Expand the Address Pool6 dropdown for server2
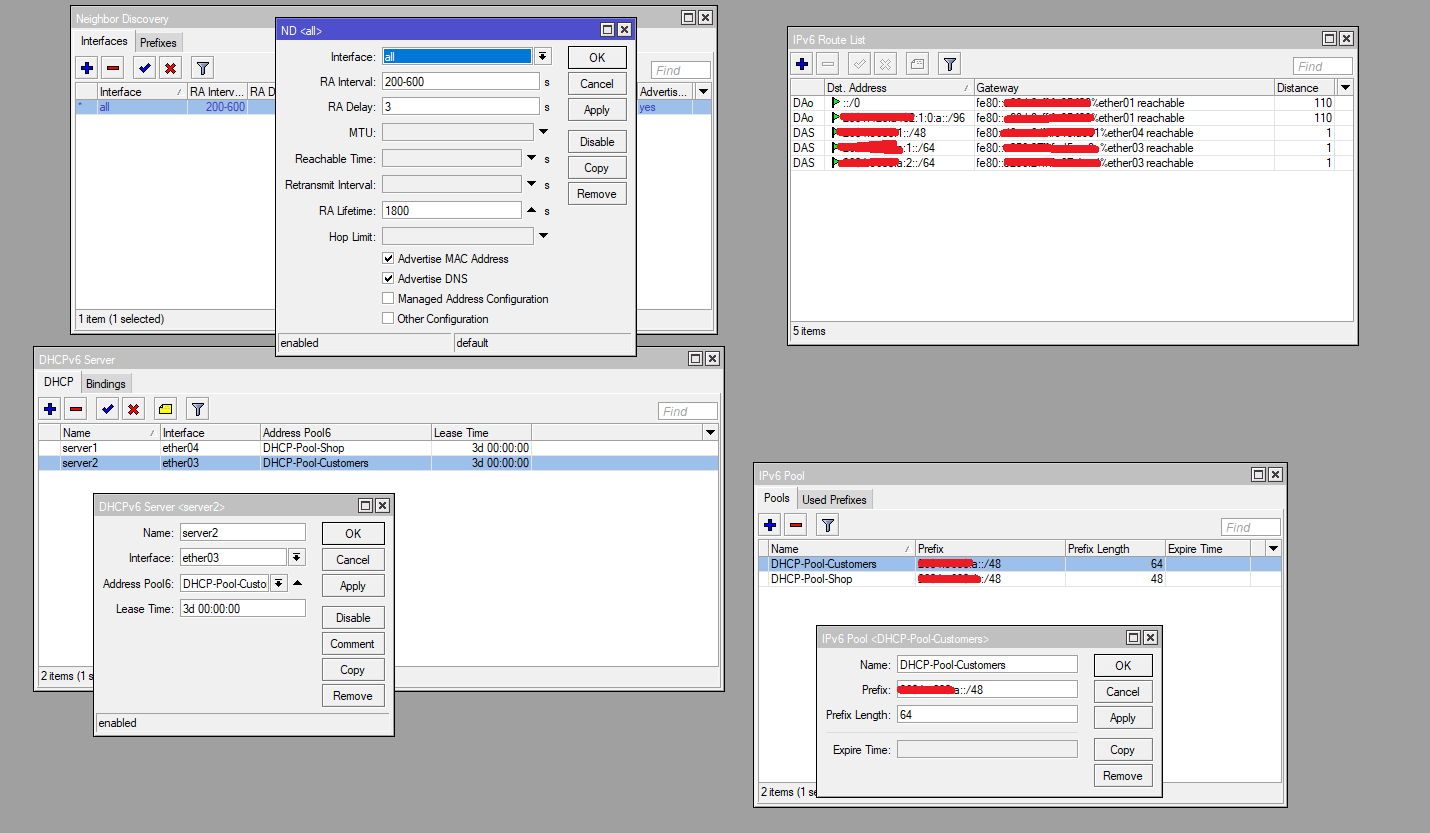This screenshot has width=1430, height=833. click(279, 583)
